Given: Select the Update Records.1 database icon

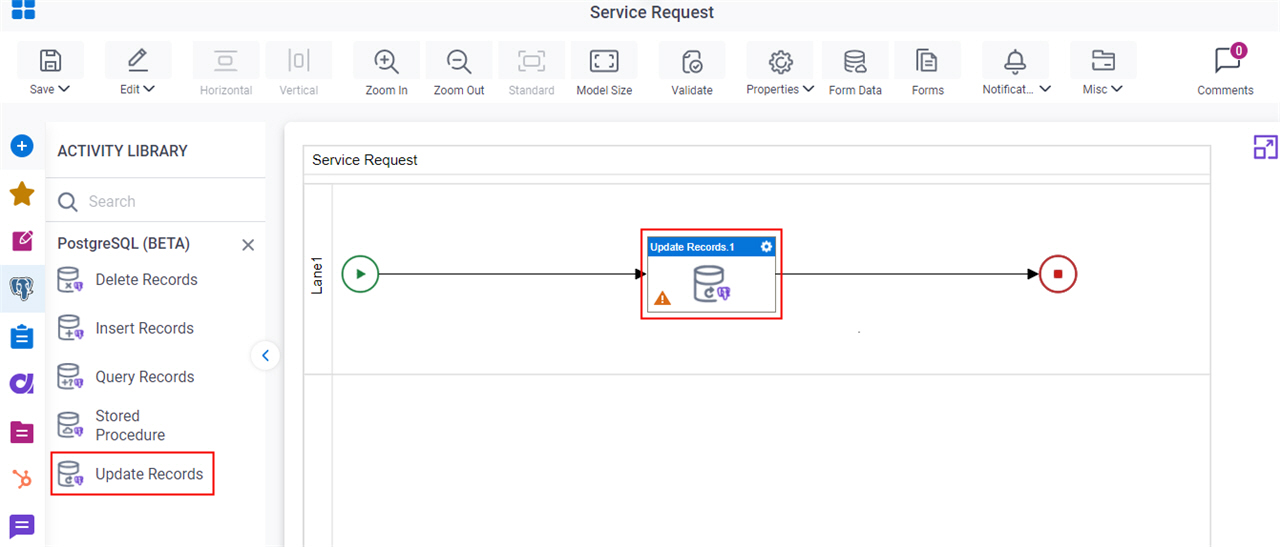Looking at the screenshot, I should 711,284.
